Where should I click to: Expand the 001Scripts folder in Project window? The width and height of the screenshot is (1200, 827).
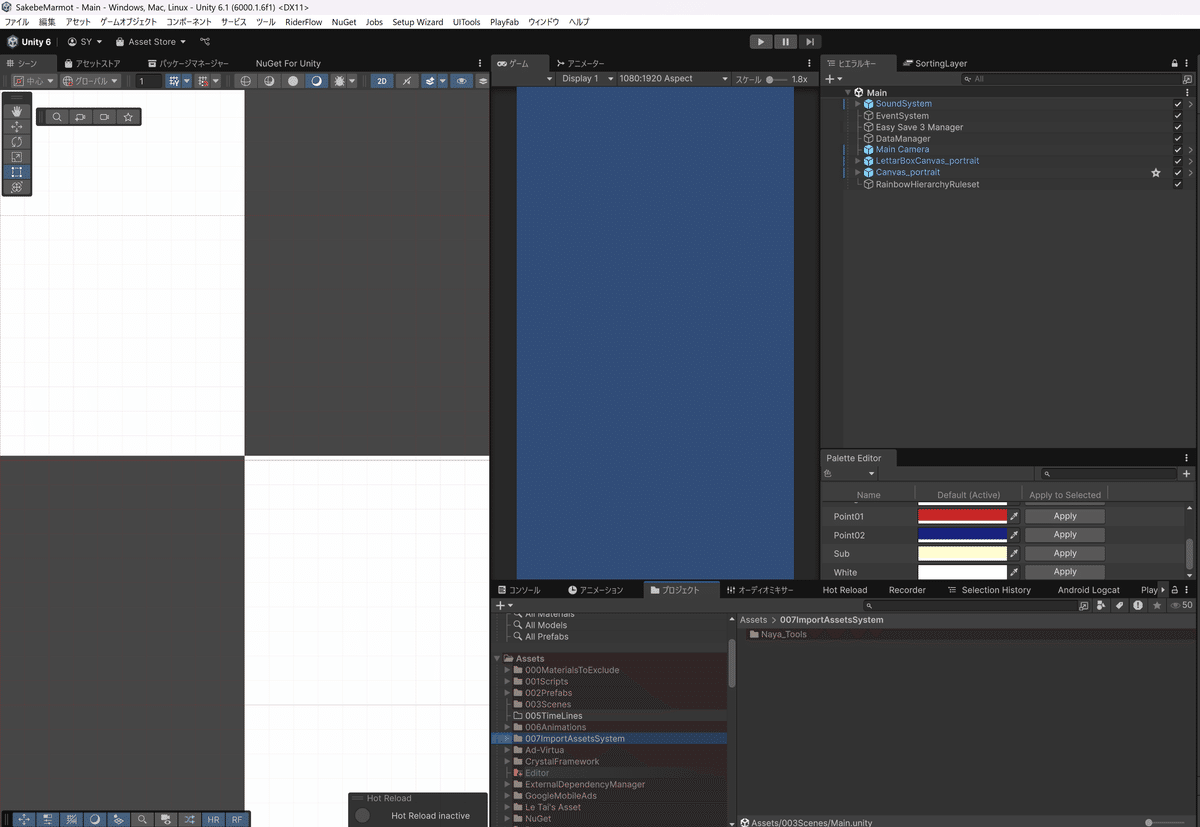pyautogui.click(x=508, y=681)
